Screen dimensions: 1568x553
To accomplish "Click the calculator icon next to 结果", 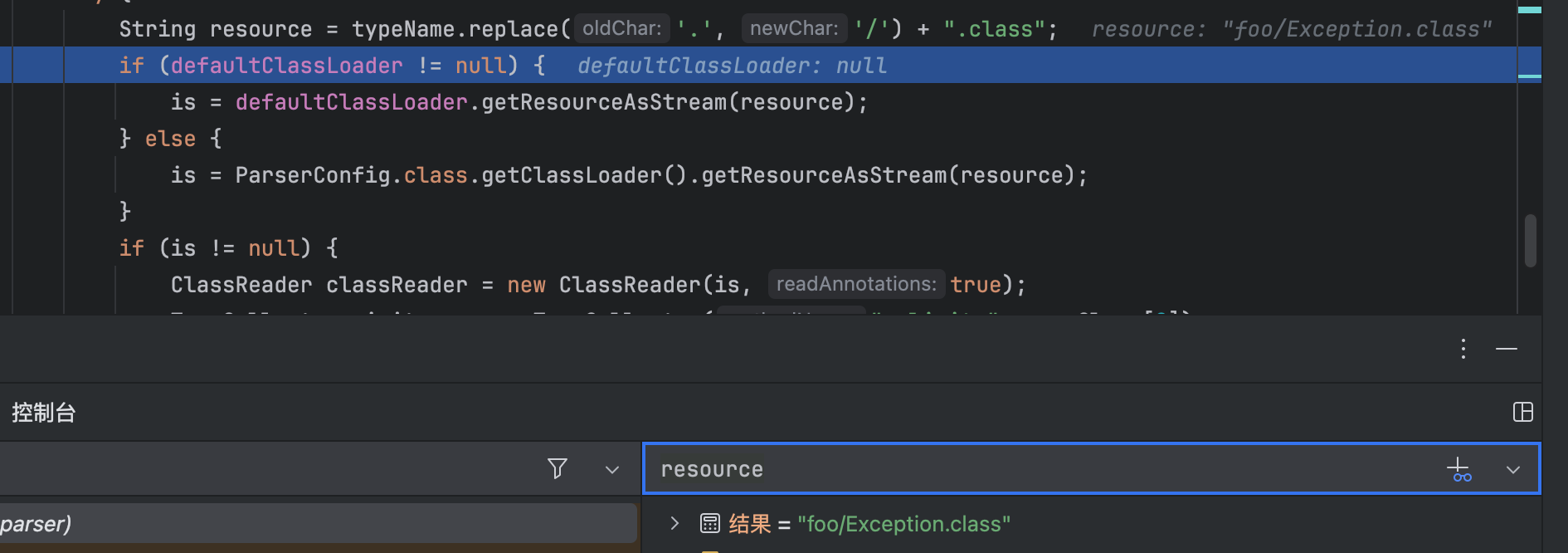I will pos(710,523).
